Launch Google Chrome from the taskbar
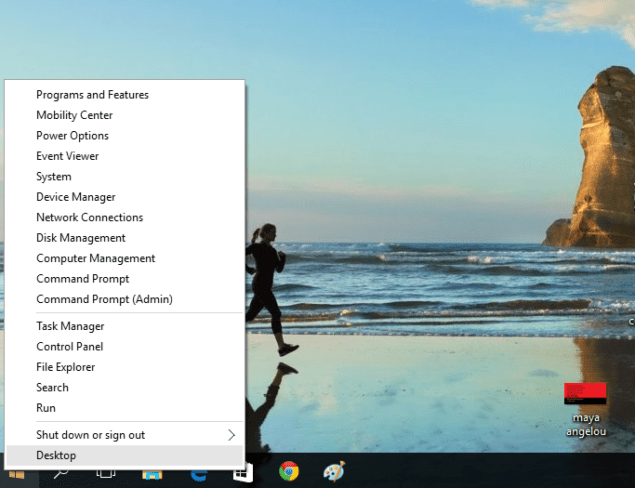This screenshot has width=635, height=488. (289, 472)
